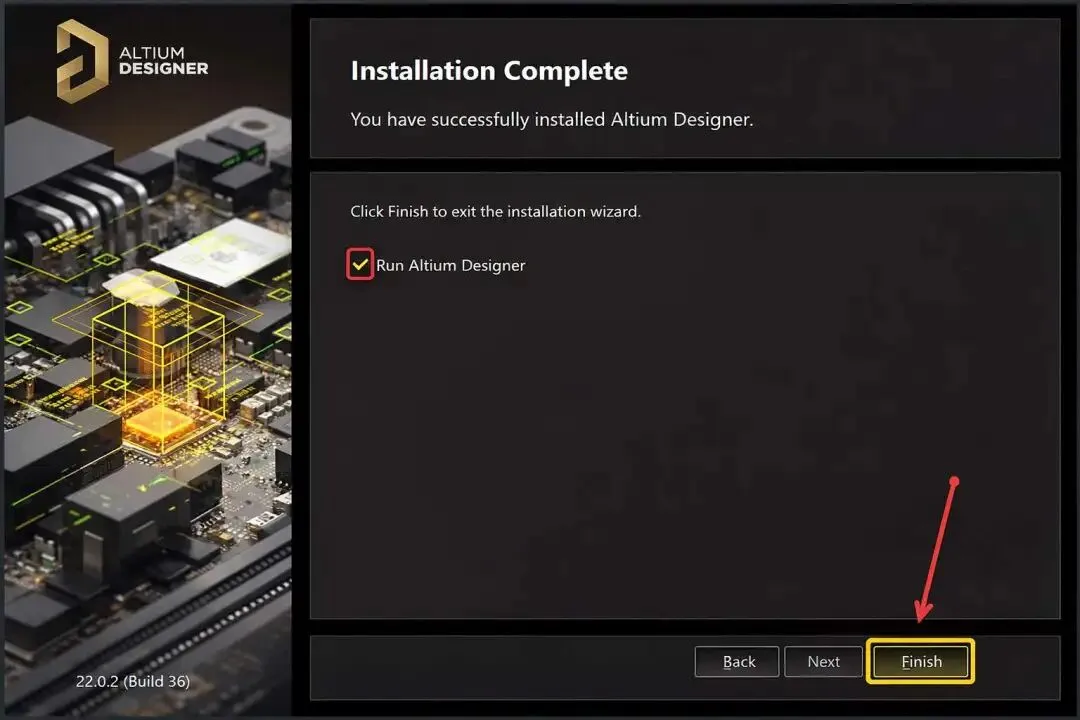Viewport: 1080px width, 720px height.
Task: Go to the previous step with Back
Action: click(x=737, y=661)
